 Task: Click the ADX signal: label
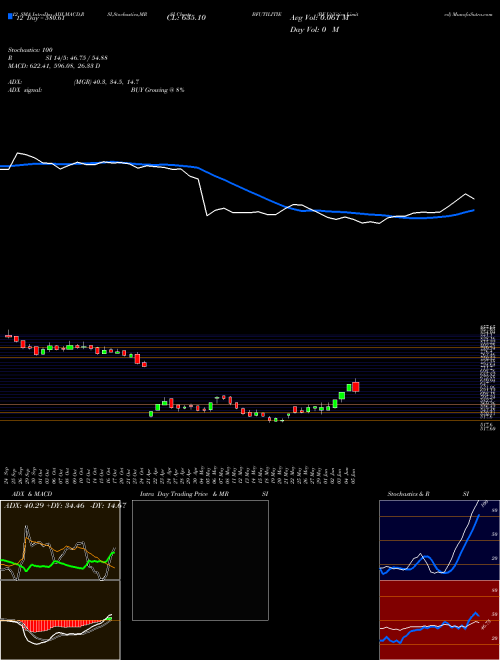coord(25,90)
